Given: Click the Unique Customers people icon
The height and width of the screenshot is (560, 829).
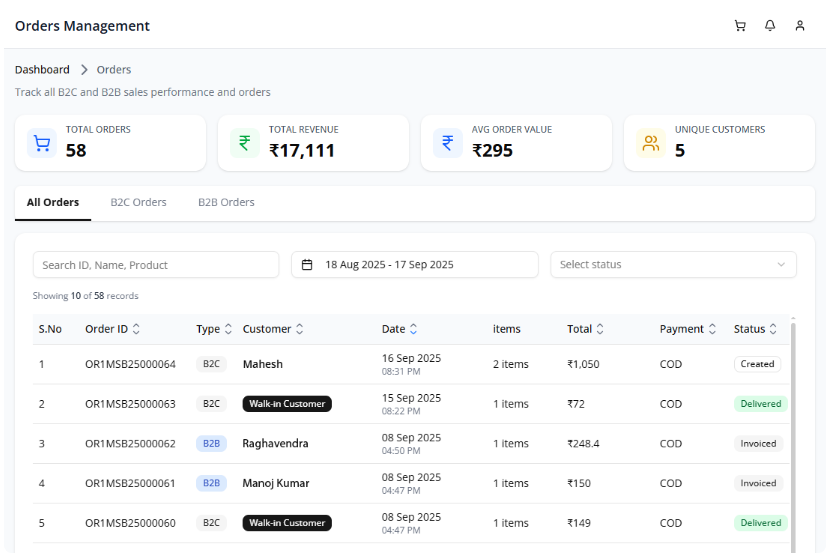Looking at the screenshot, I should point(651,143).
